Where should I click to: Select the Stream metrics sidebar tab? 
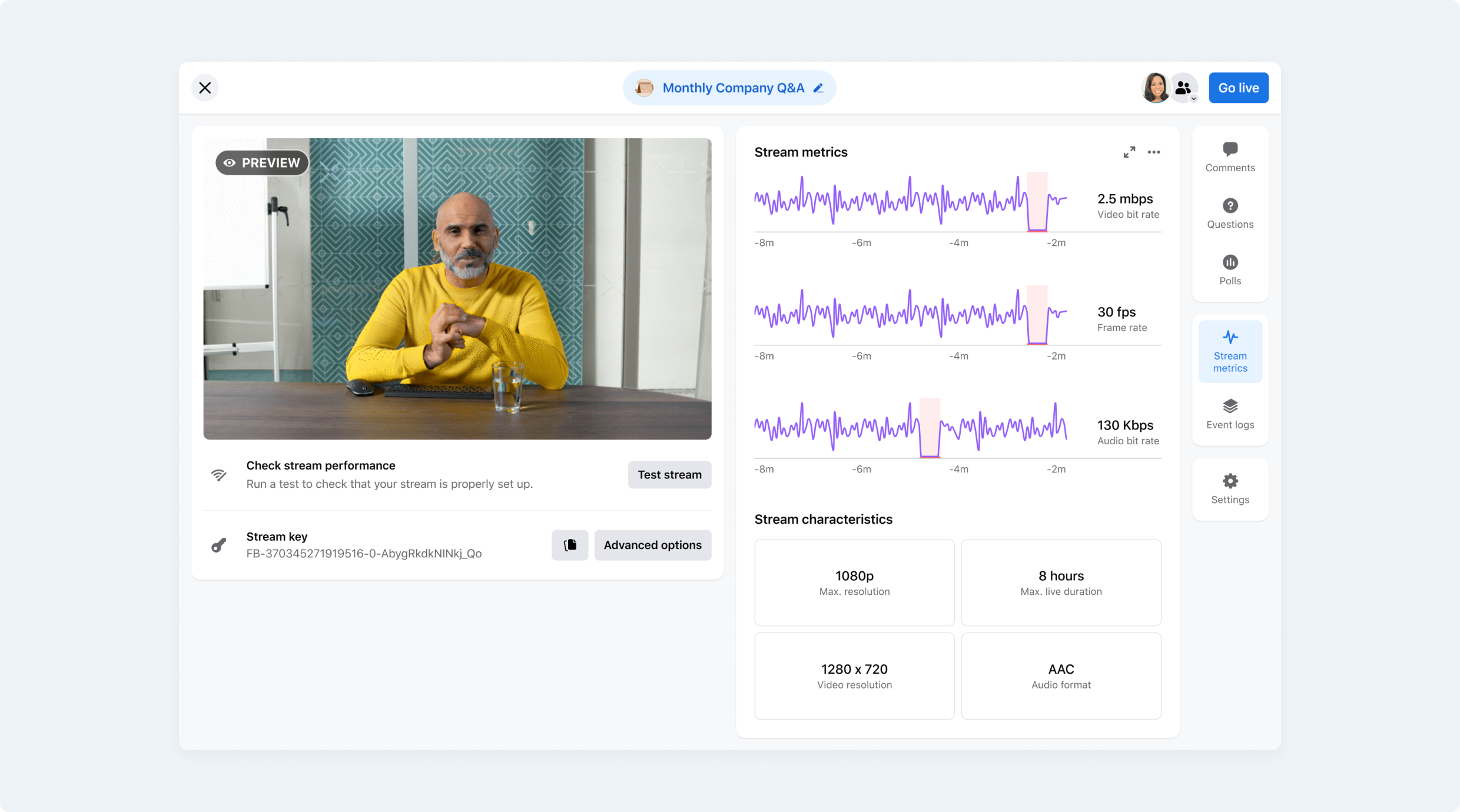pyautogui.click(x=1230, y=351)
